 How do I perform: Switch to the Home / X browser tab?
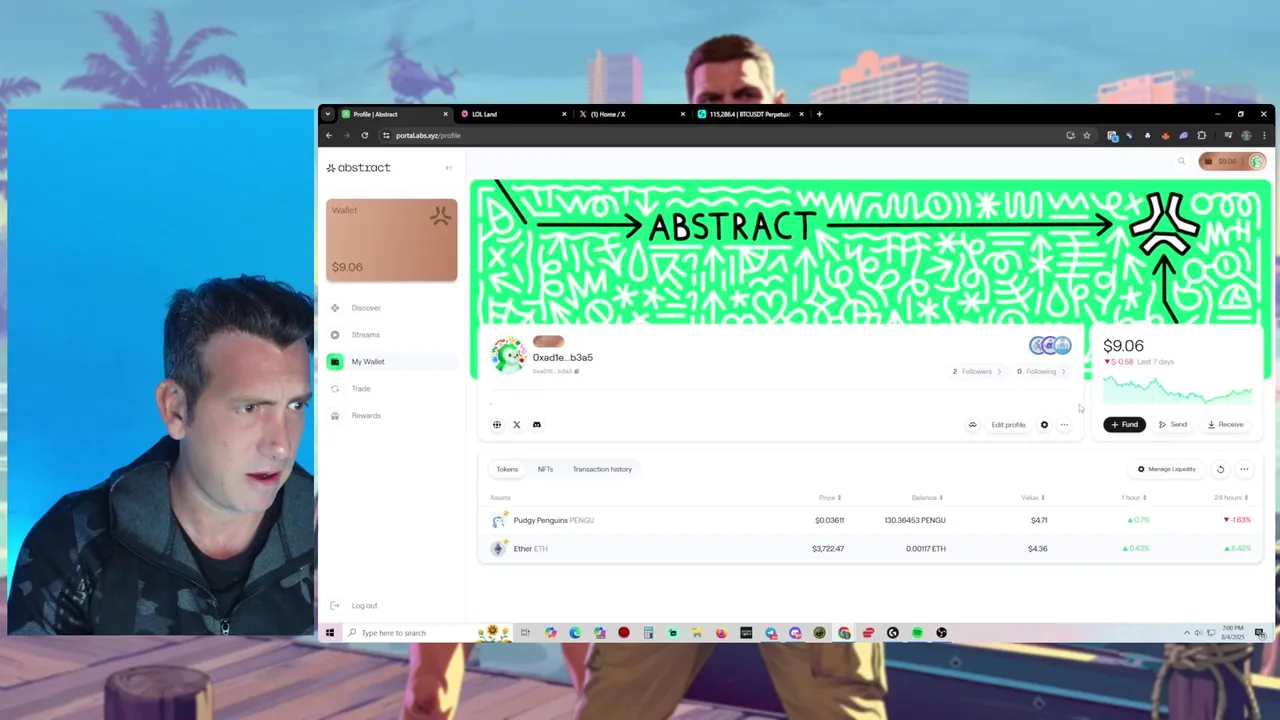pyautogui.click(x=632, y=114)
